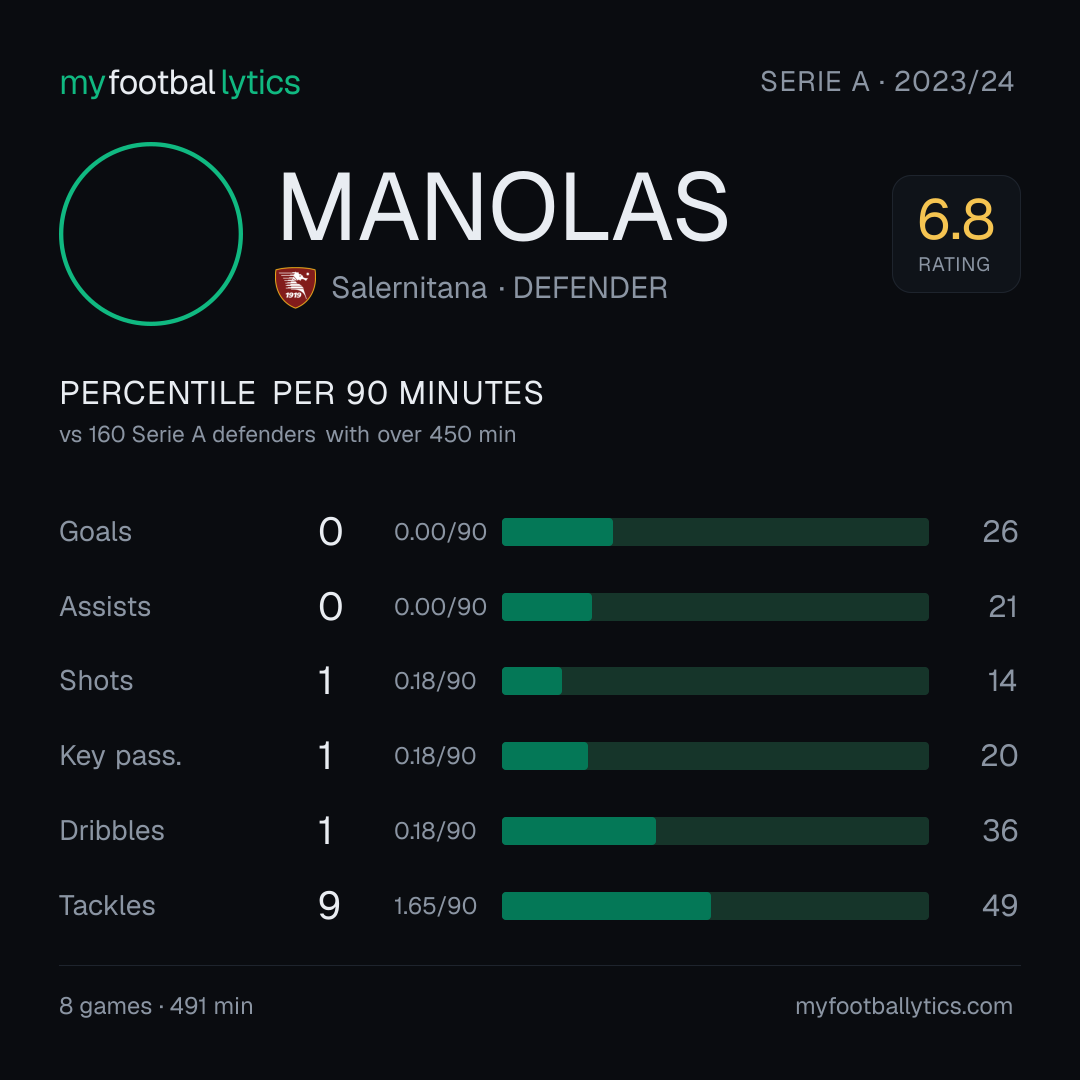Select the 1.65/90 tackles rate
This screenshot has width=1080, height=1080.
[435, 906]
